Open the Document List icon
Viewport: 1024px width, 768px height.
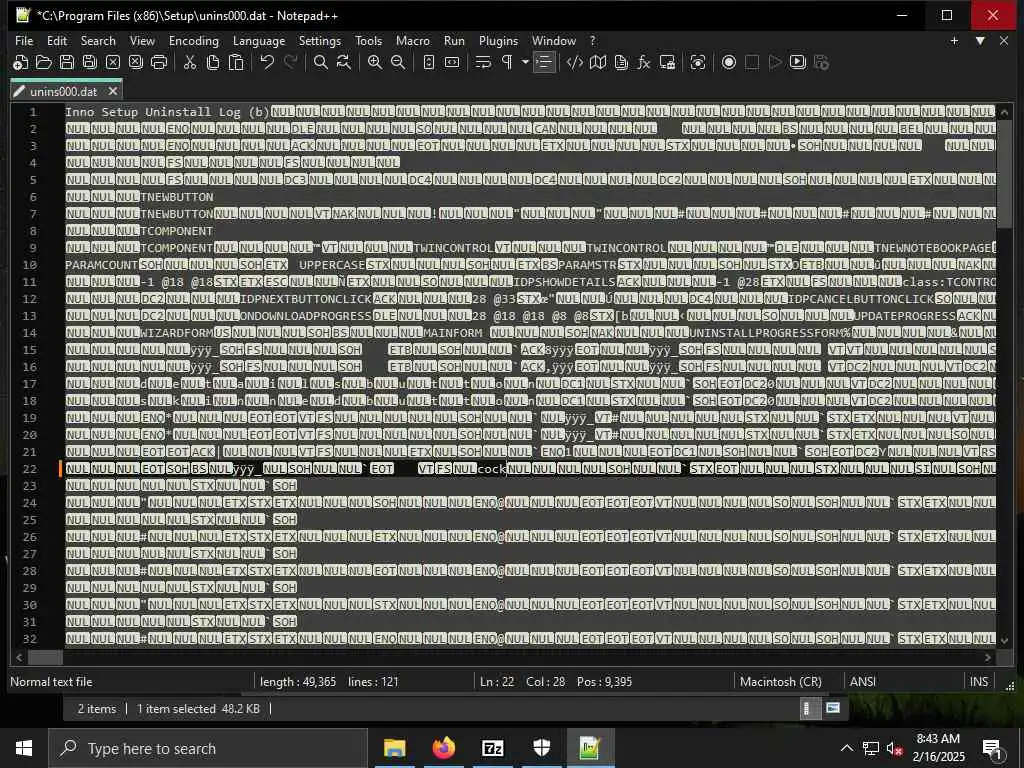pos(621,63)
